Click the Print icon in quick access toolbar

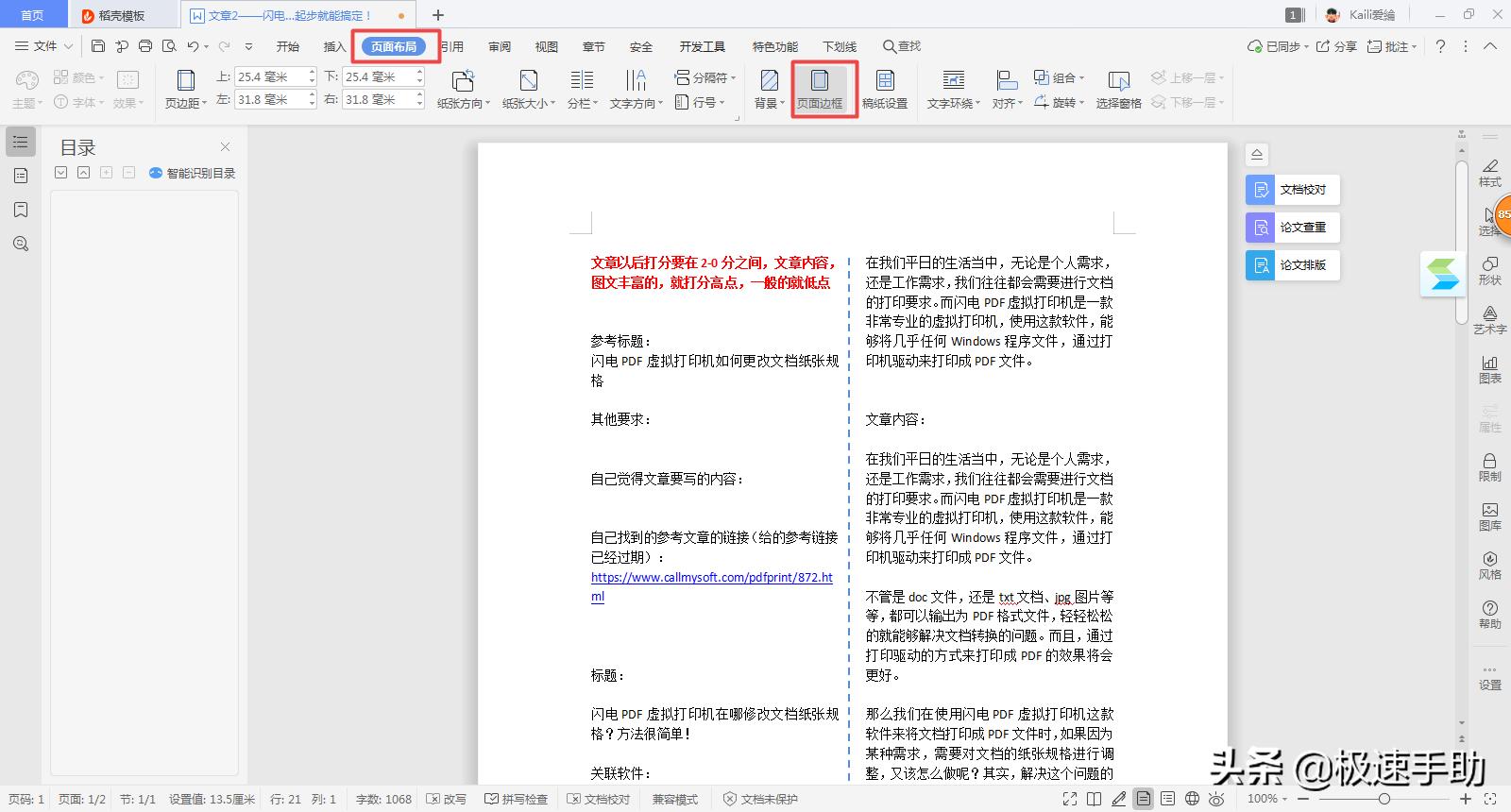tap(144, 46)
